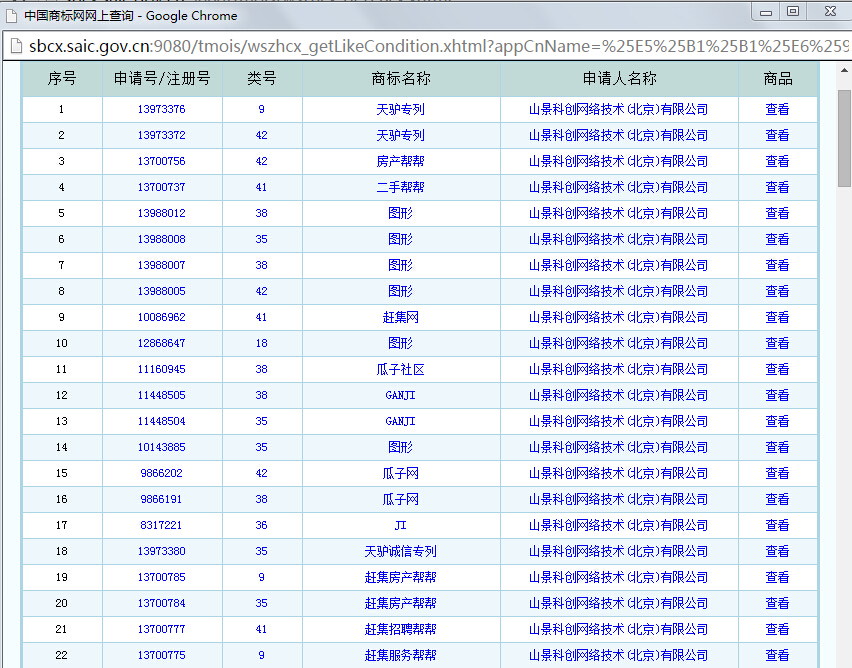Click the URL address field
The image size is (852, 668).
tap(438, 46)
